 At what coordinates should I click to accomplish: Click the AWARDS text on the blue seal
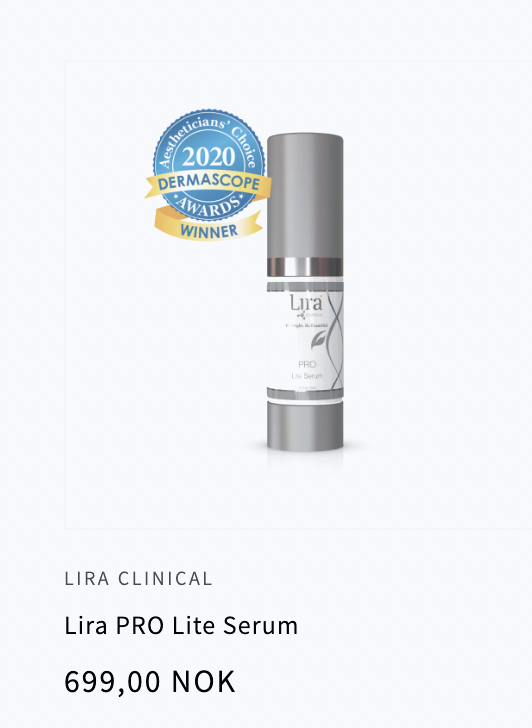pos(208,206)
